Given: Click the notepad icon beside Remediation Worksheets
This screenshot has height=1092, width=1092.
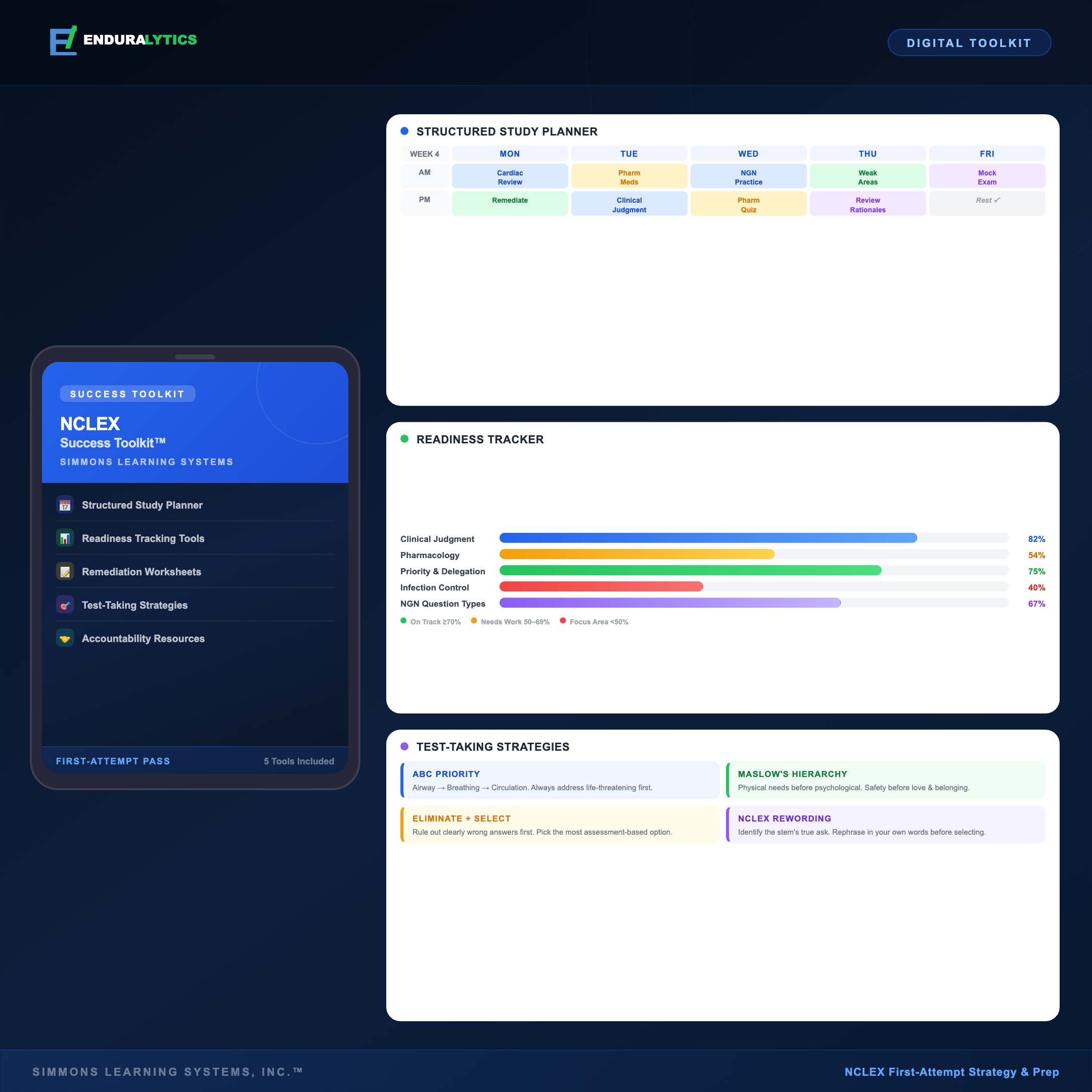Looking at the screenshot, I should (65, 571).
